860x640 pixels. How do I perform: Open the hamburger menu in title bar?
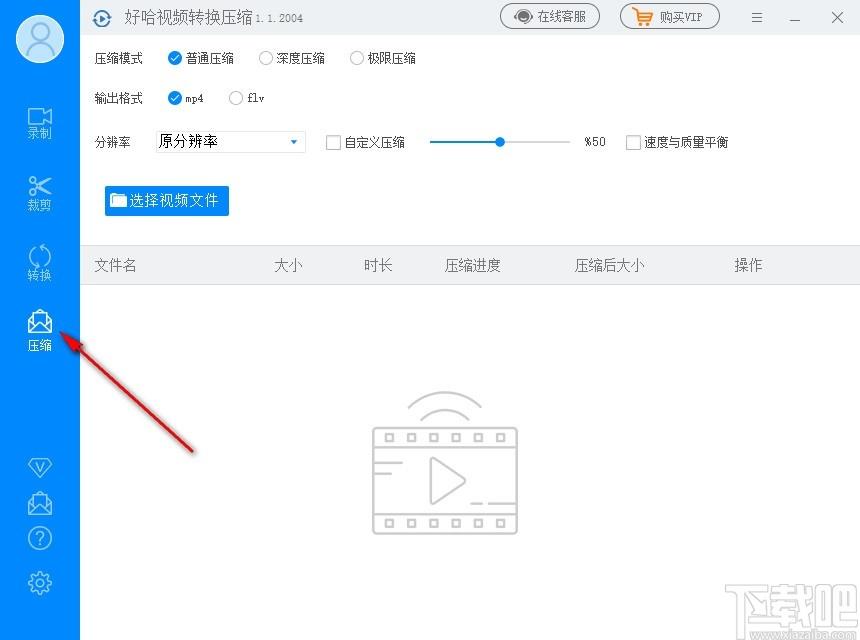tap(757, 18)
